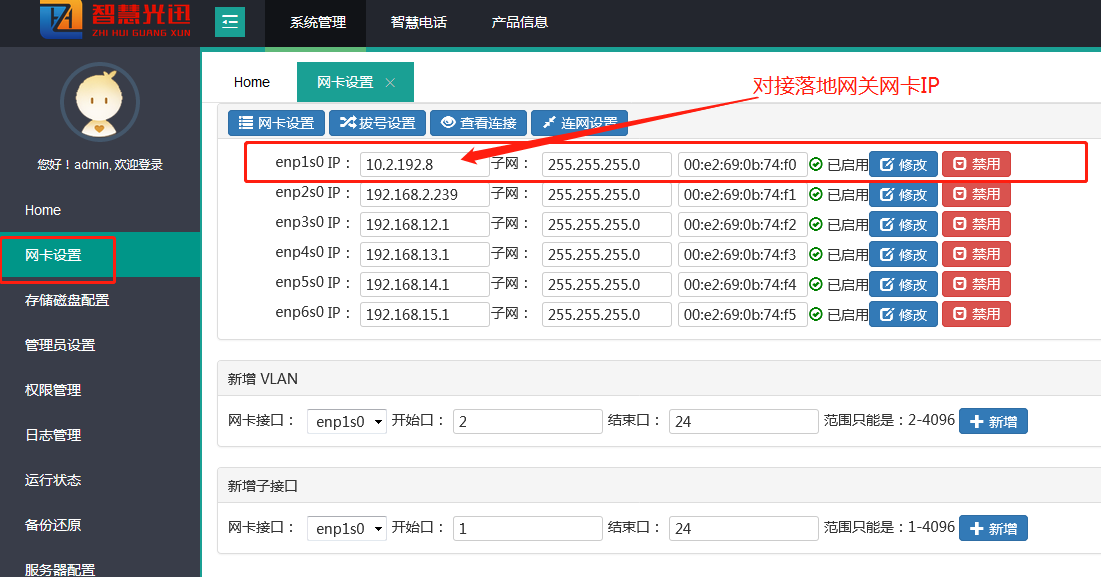Expand 网卡接口 dropdown in 新增 VLAN
Image resolution: width=1101 pixels, height=577 pixels.
(347, 422)
